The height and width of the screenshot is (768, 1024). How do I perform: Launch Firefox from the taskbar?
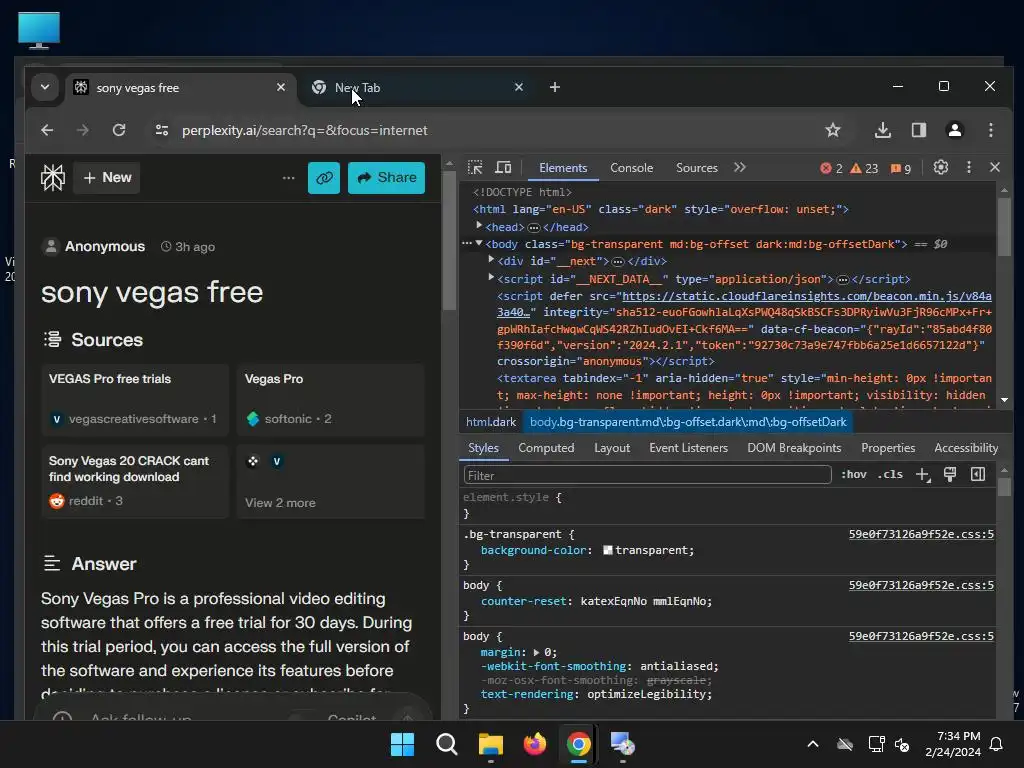point(535,744)
